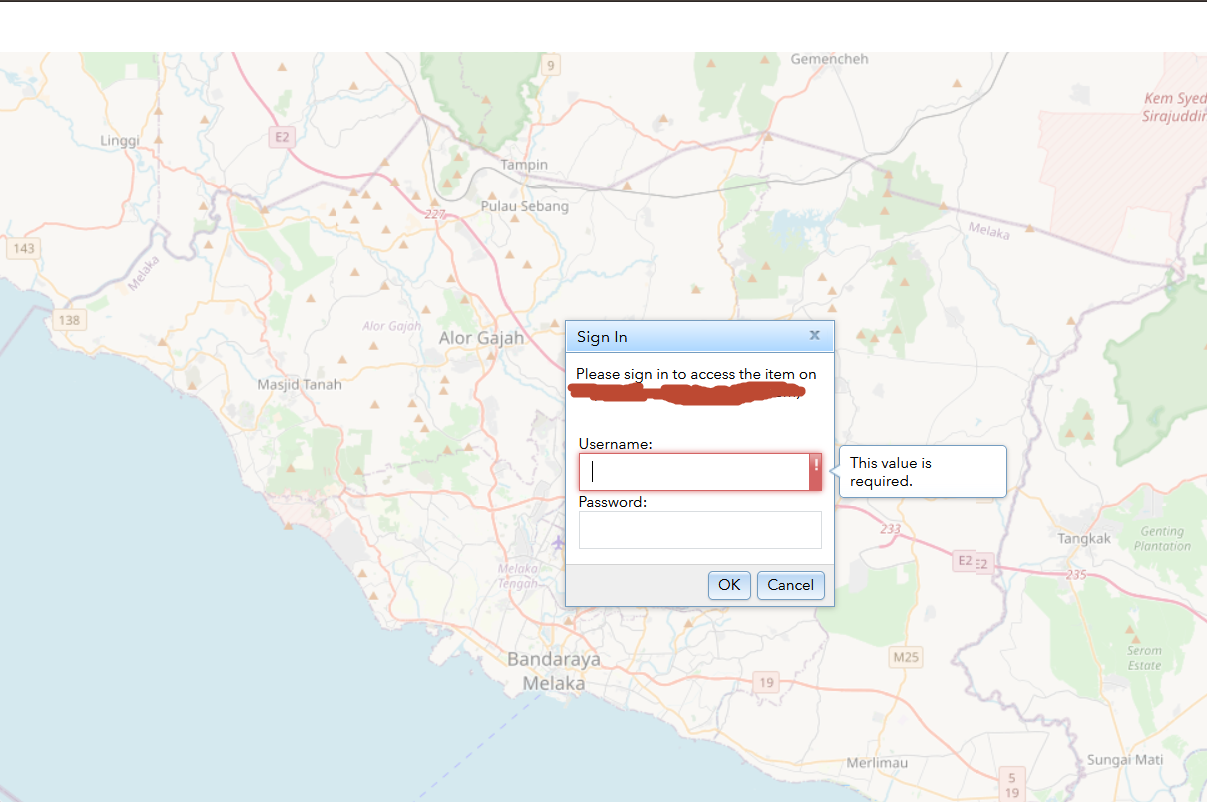1207x802 pixels.
Task: Click inside the Username input field
Action: point(694,471)
